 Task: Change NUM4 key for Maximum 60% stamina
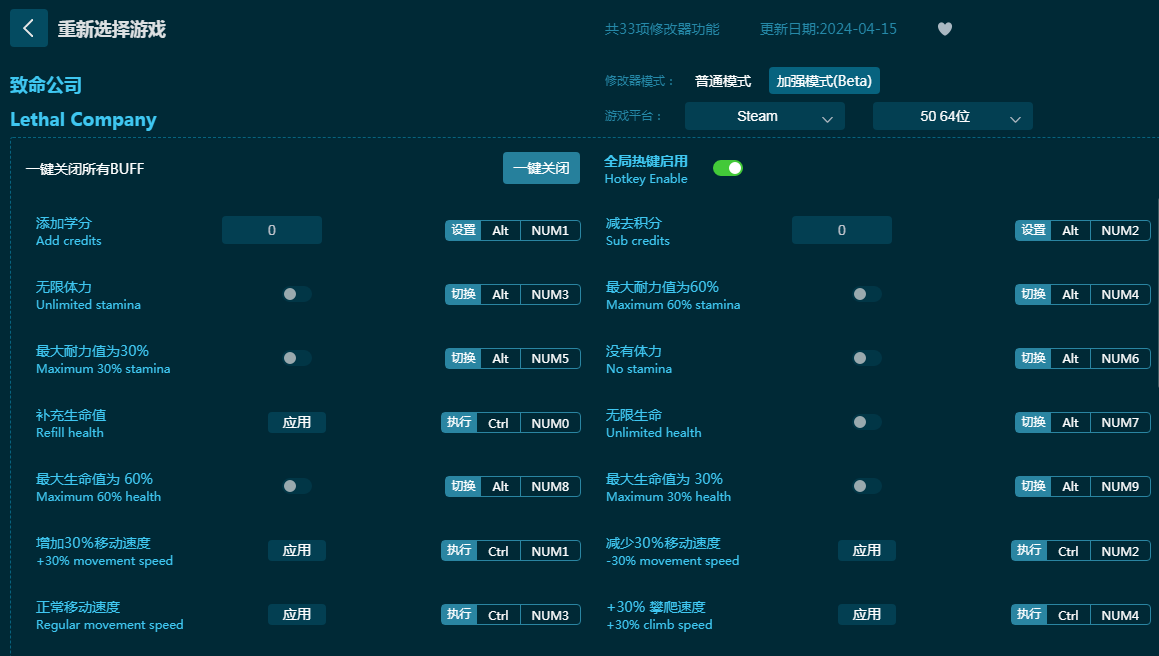click(x=1120, y=294)
